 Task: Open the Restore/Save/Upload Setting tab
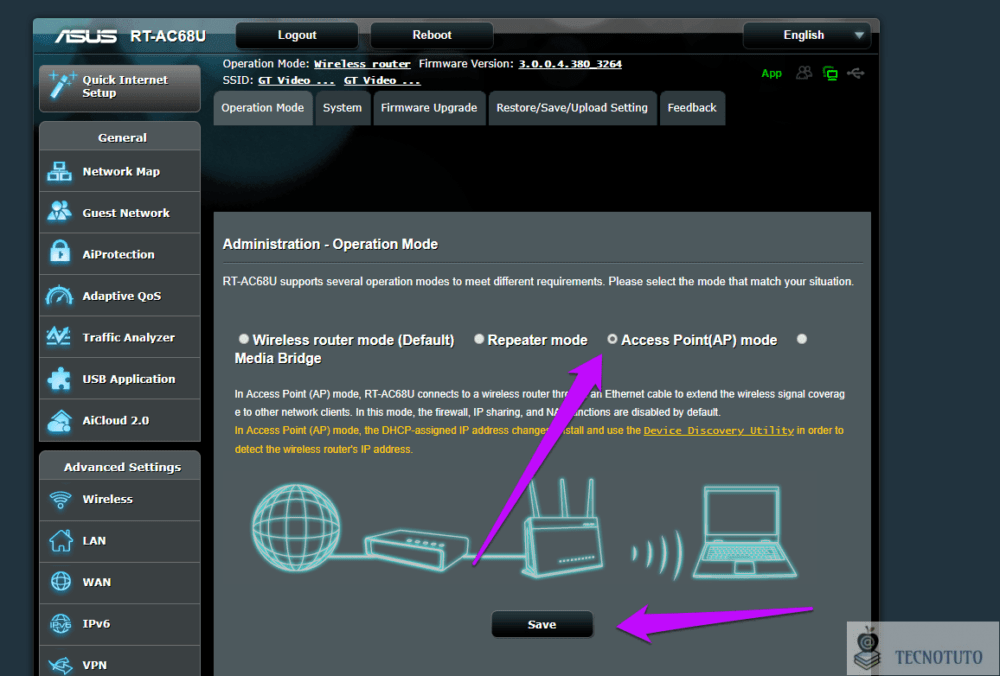coord(572,108)
